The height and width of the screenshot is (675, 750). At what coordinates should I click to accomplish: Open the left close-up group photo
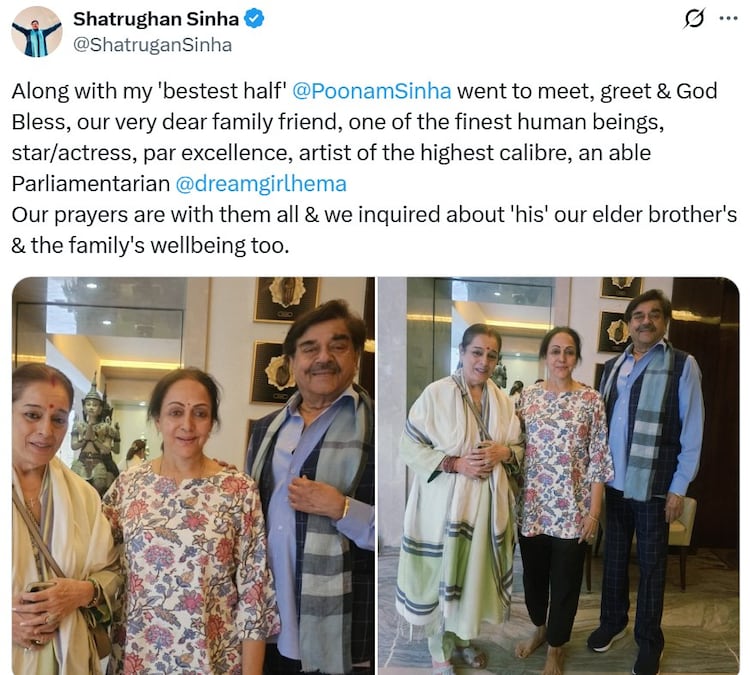coord(193,476)
